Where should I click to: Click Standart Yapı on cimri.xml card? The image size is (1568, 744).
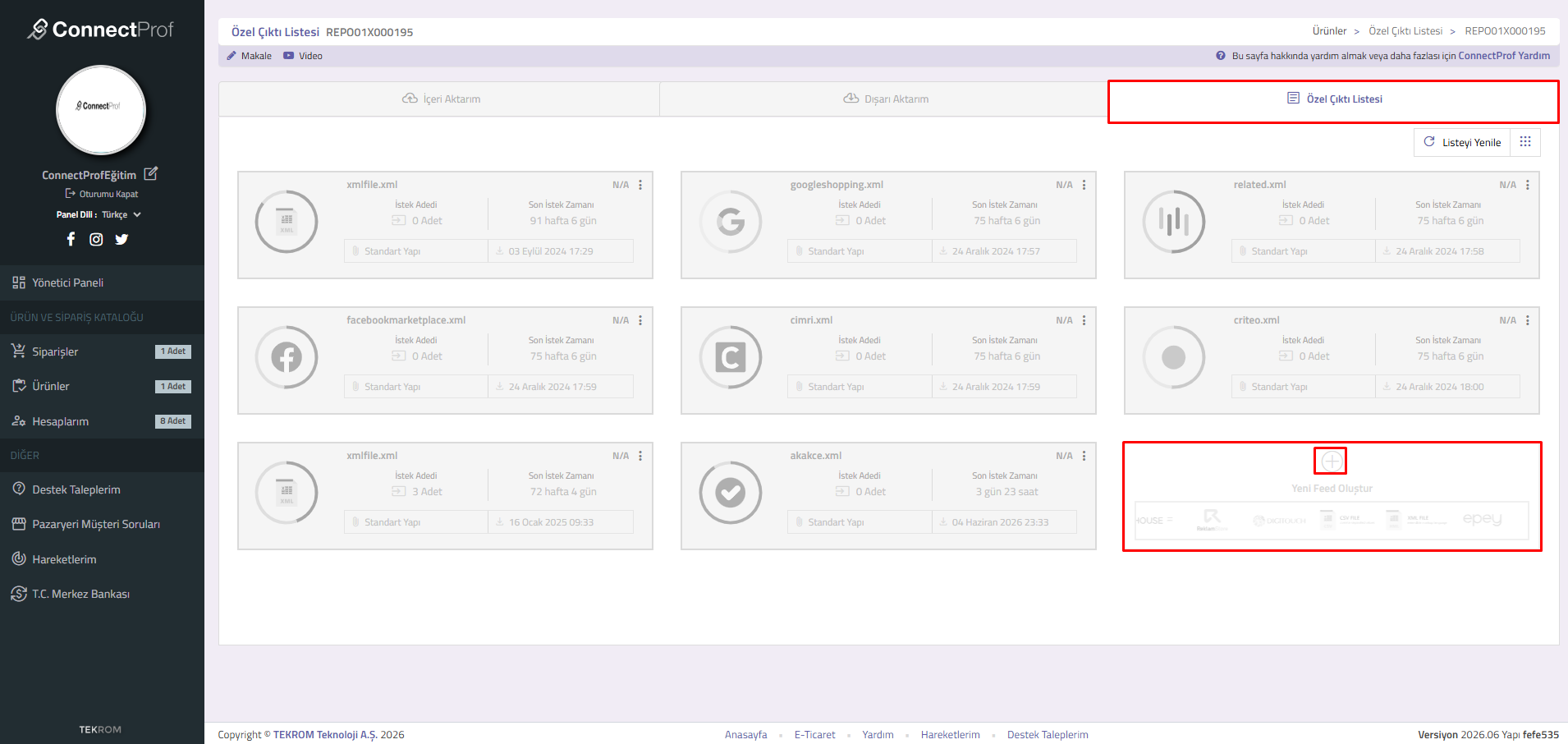pos(836,387)
